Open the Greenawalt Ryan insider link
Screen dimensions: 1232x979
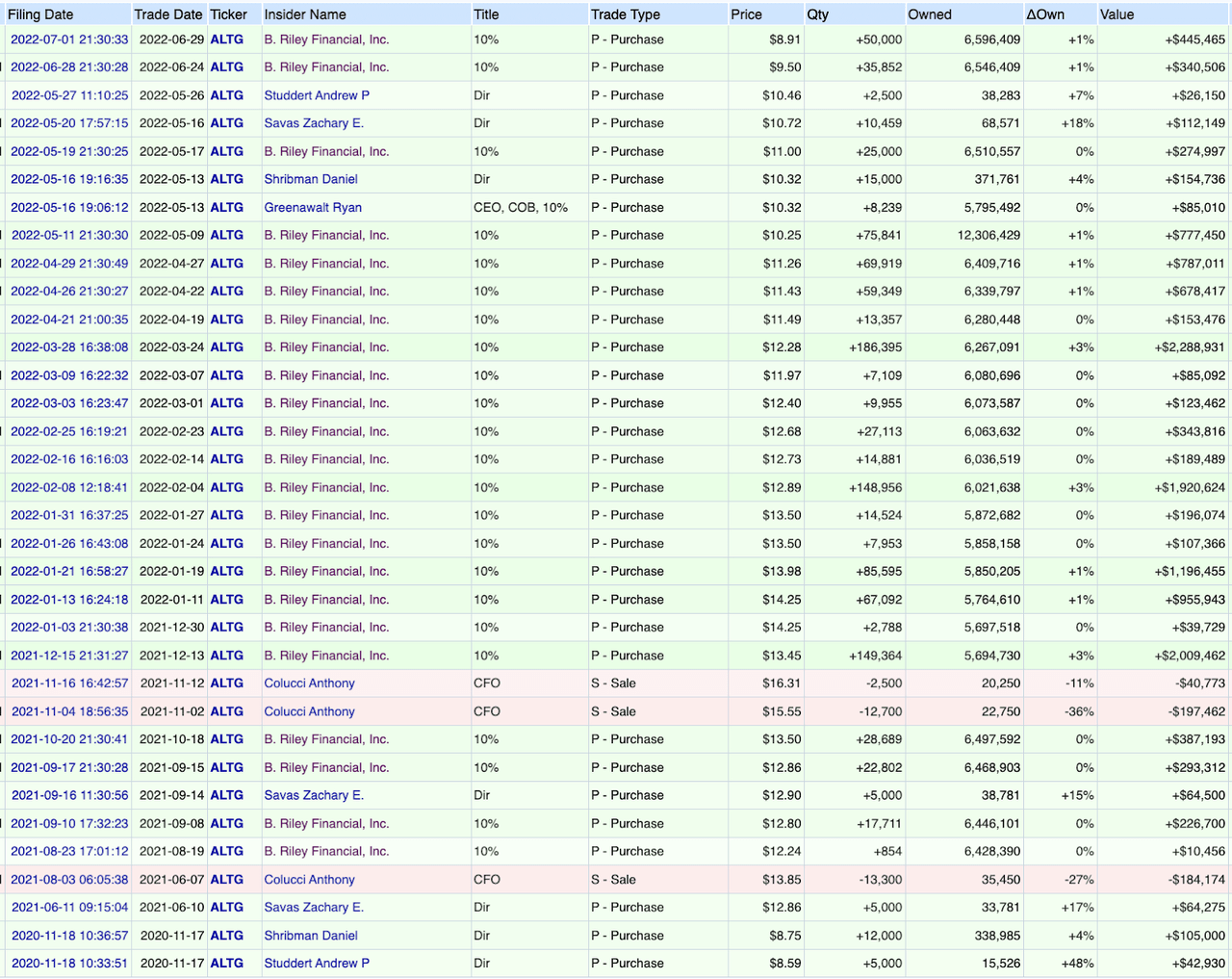313,207
